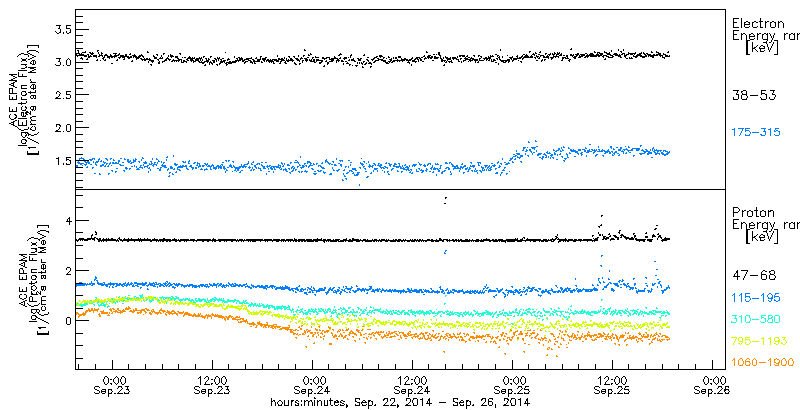The image size is (800, 410).
Task: Click the hours:minutes date range axis title
Action: [x=399, y=402]
